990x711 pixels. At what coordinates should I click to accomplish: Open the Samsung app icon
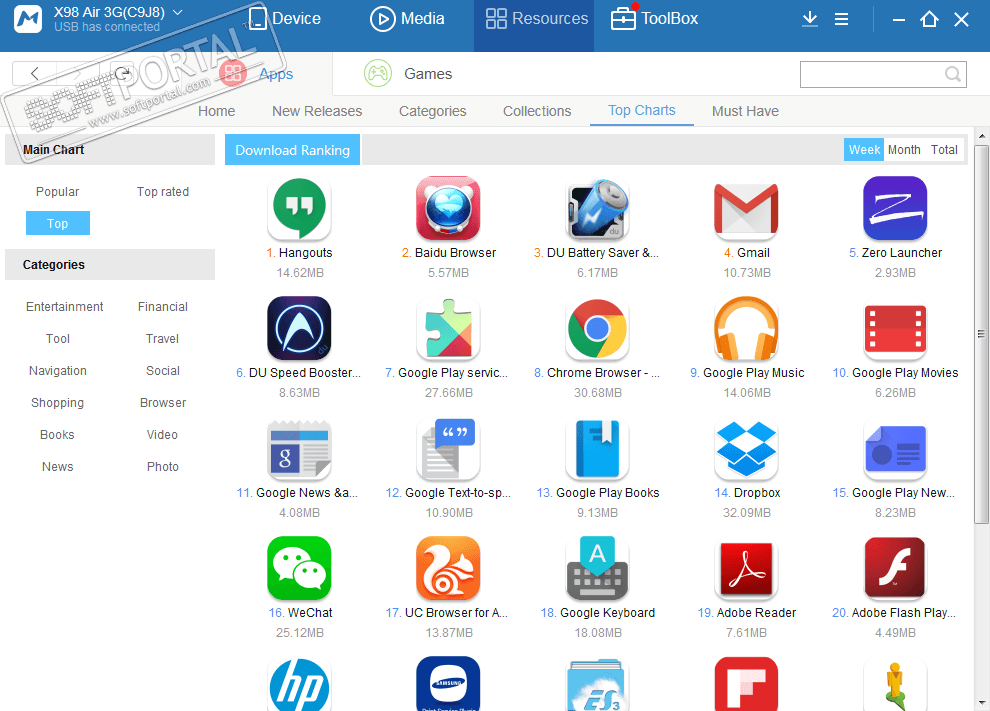coord(448,684)
